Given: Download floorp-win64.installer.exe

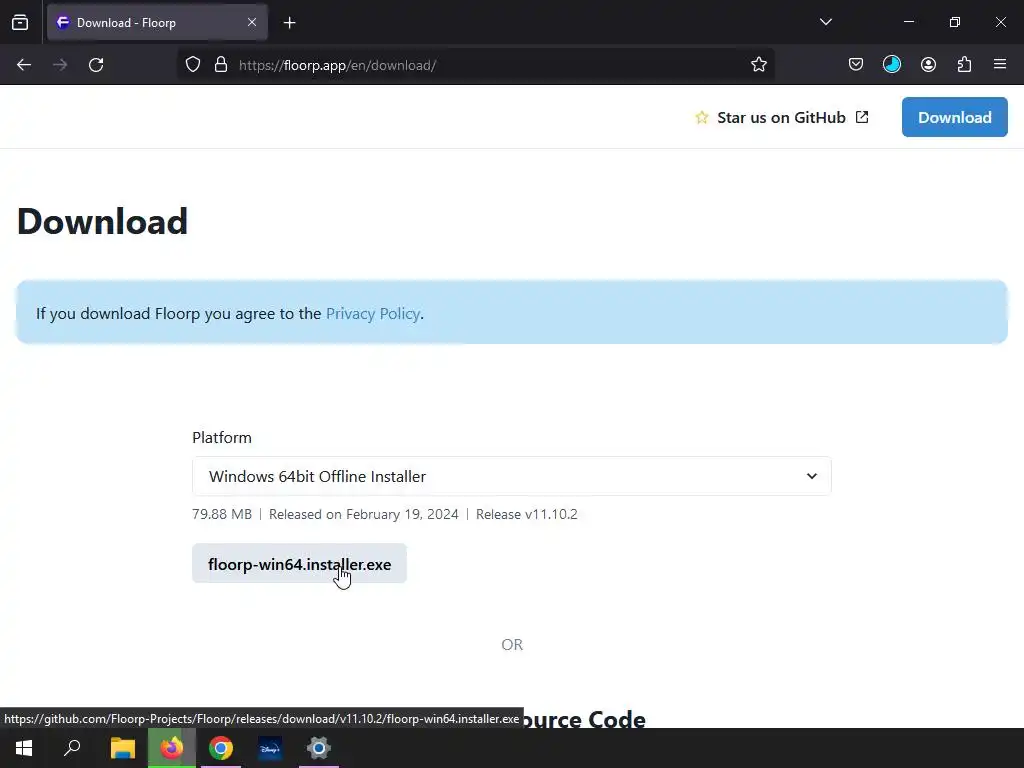Looking at the screenshot, I should click(299, 564).
